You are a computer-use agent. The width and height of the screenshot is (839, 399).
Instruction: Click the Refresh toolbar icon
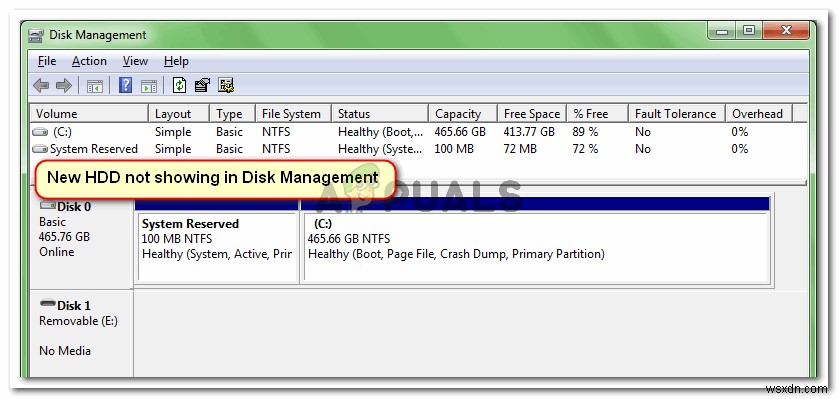[179, 85]
